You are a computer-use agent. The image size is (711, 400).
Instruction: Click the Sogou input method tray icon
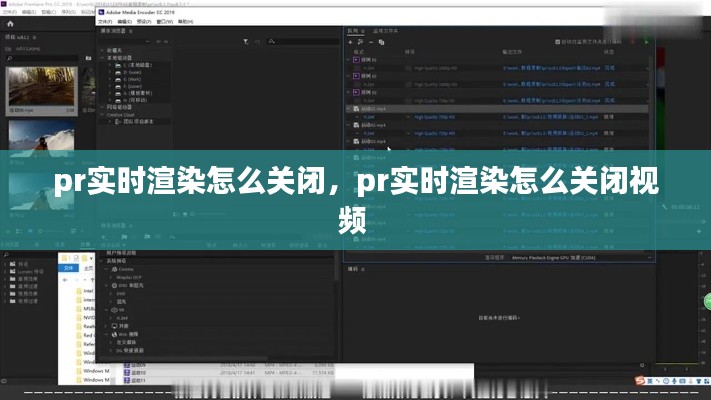click(x=638, y=381)
